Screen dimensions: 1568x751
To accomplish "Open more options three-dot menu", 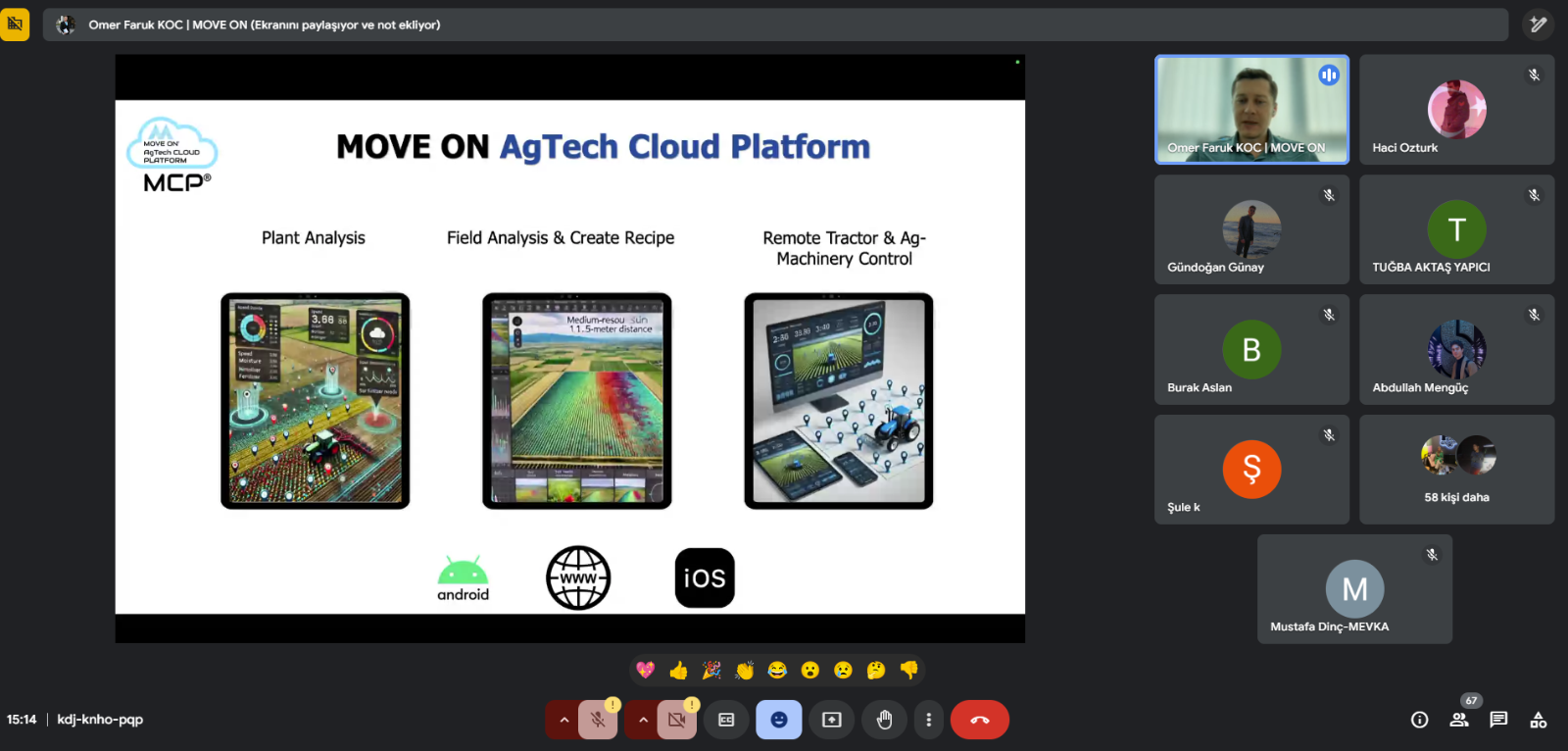I will [x=929, y=720].
